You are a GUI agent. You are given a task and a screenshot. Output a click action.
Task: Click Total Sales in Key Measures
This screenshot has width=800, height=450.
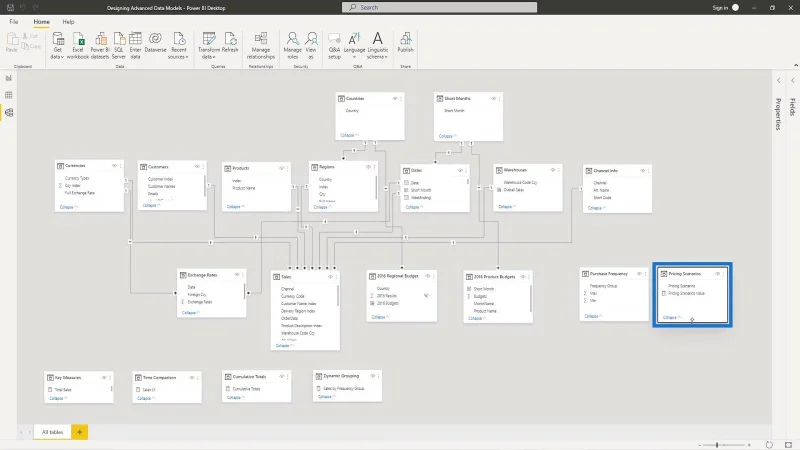[63, 390]
